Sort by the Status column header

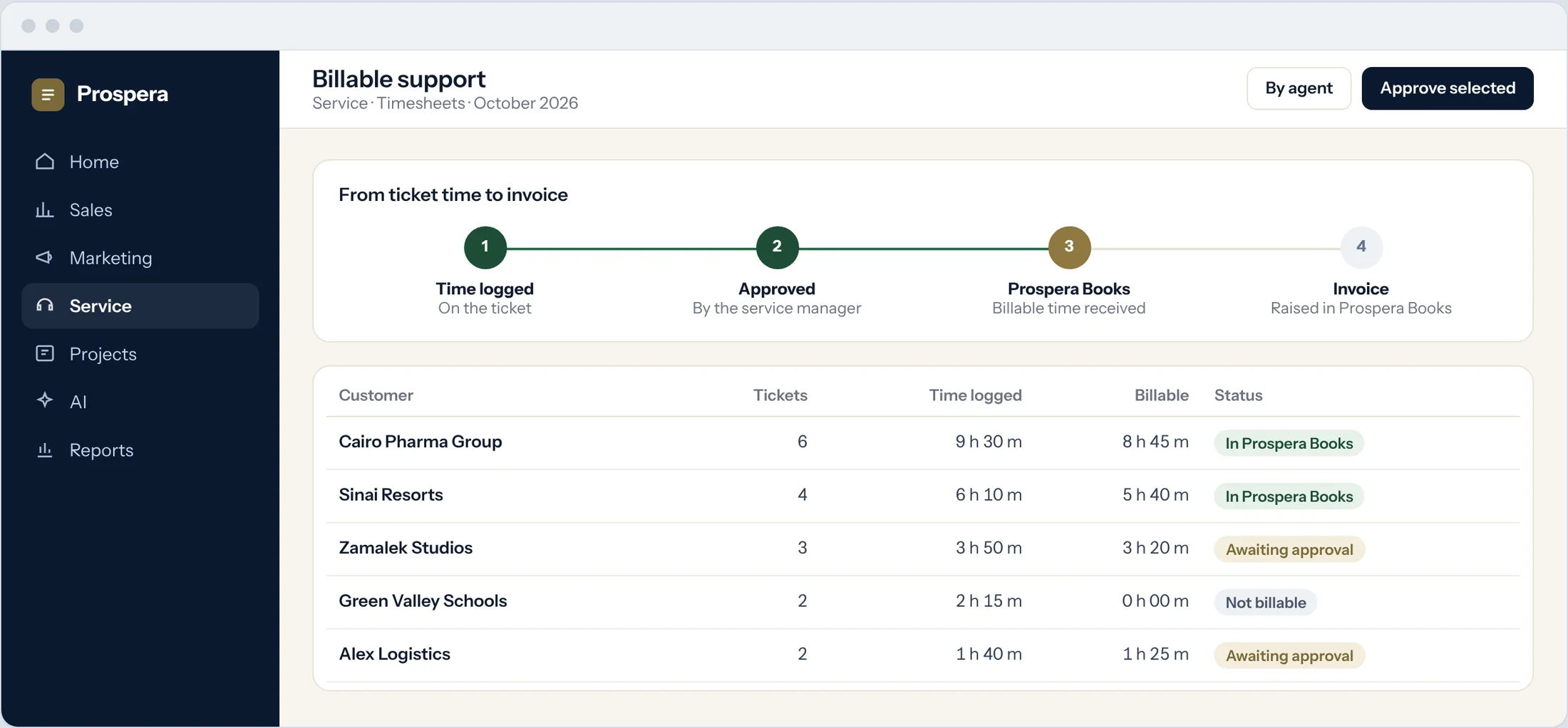tap(1238, 395)
